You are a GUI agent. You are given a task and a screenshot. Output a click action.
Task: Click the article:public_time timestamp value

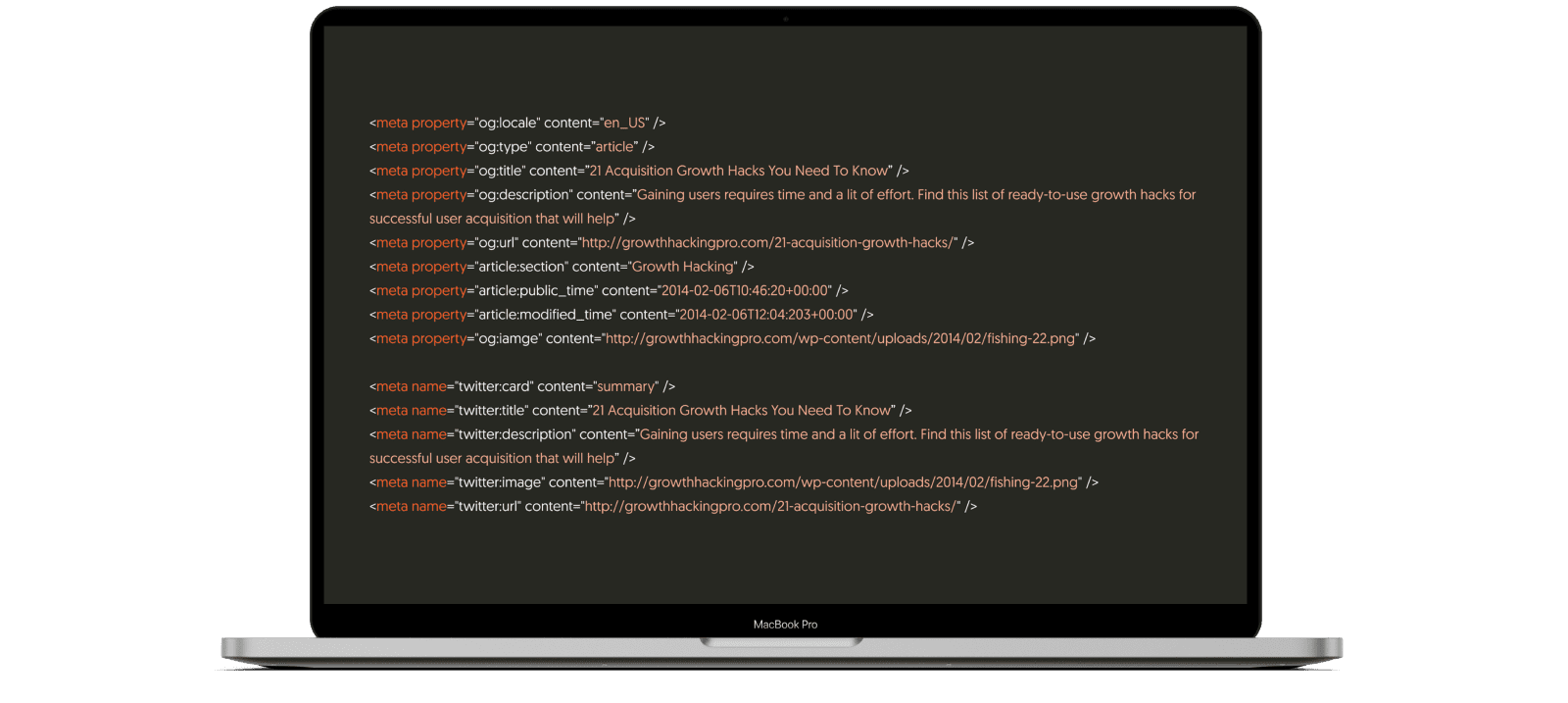pos(746,290)
